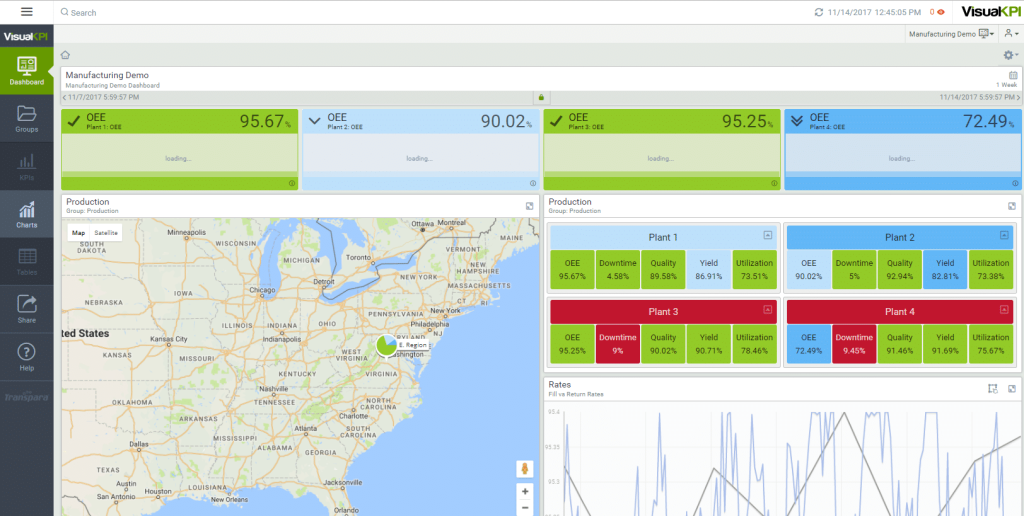Toggle the green time range lock

pyautogui.click(x=540, y=97)
